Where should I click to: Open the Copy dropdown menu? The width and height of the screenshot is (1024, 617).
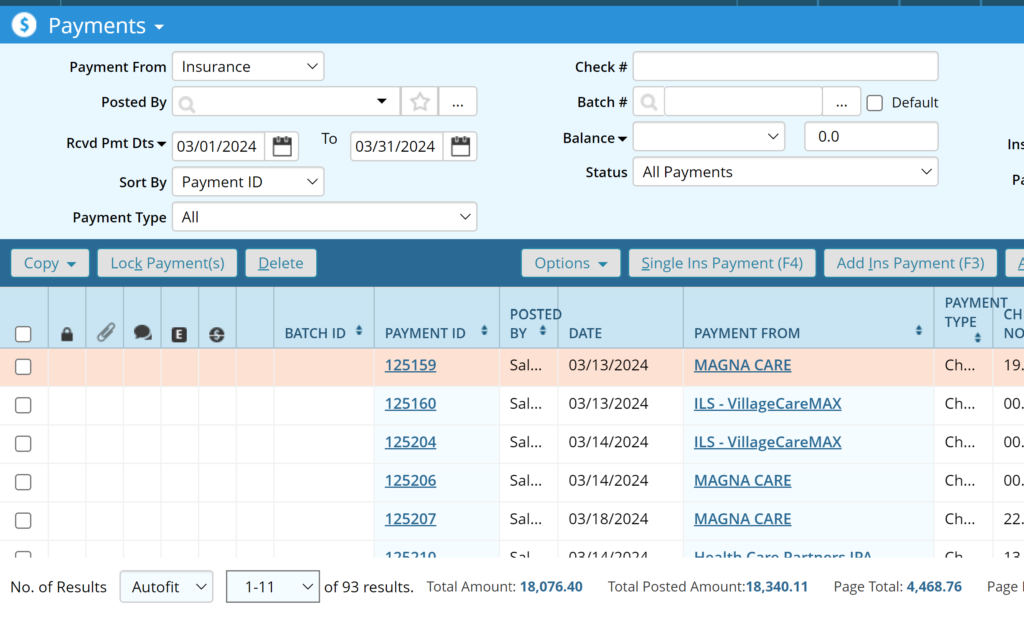[x=50, y=263]
